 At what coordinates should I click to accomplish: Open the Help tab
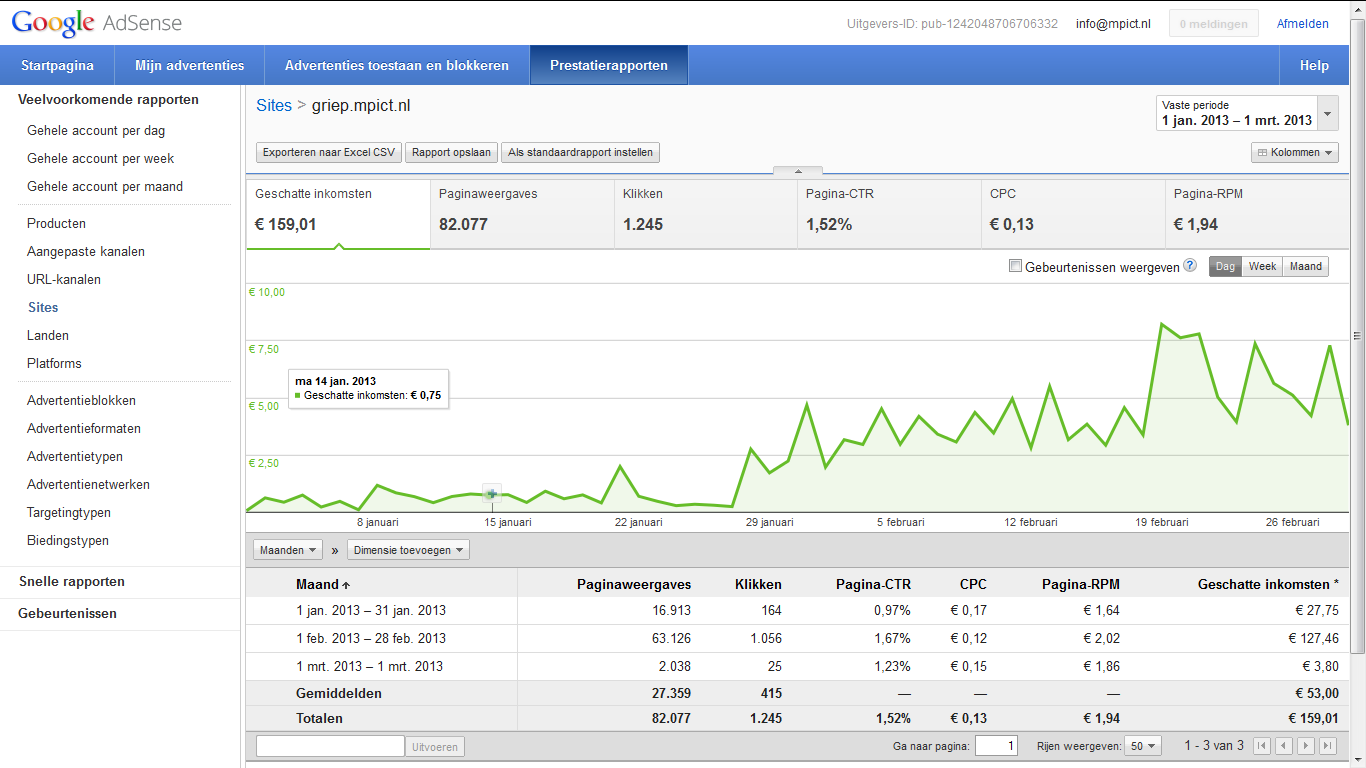pyautogui.click(x=1314, y=65)
